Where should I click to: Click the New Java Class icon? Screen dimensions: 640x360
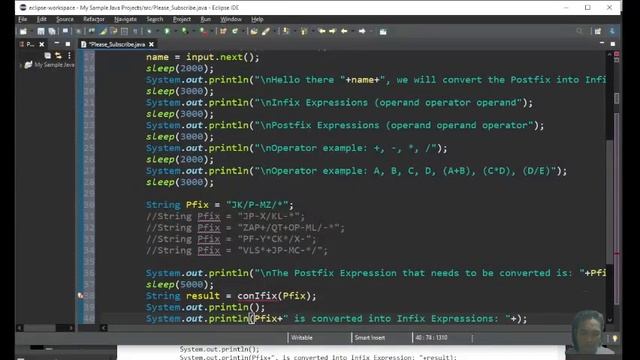pos(235,31)
